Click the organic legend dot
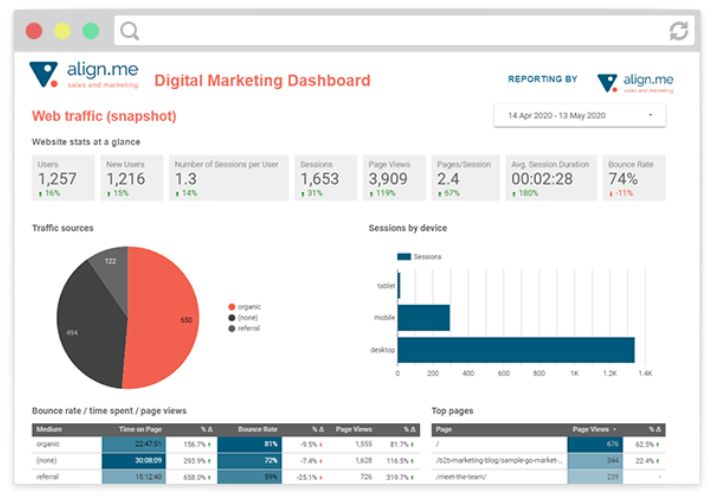Image resolution: width=713 pixels, height=501 pixels. 232,307
